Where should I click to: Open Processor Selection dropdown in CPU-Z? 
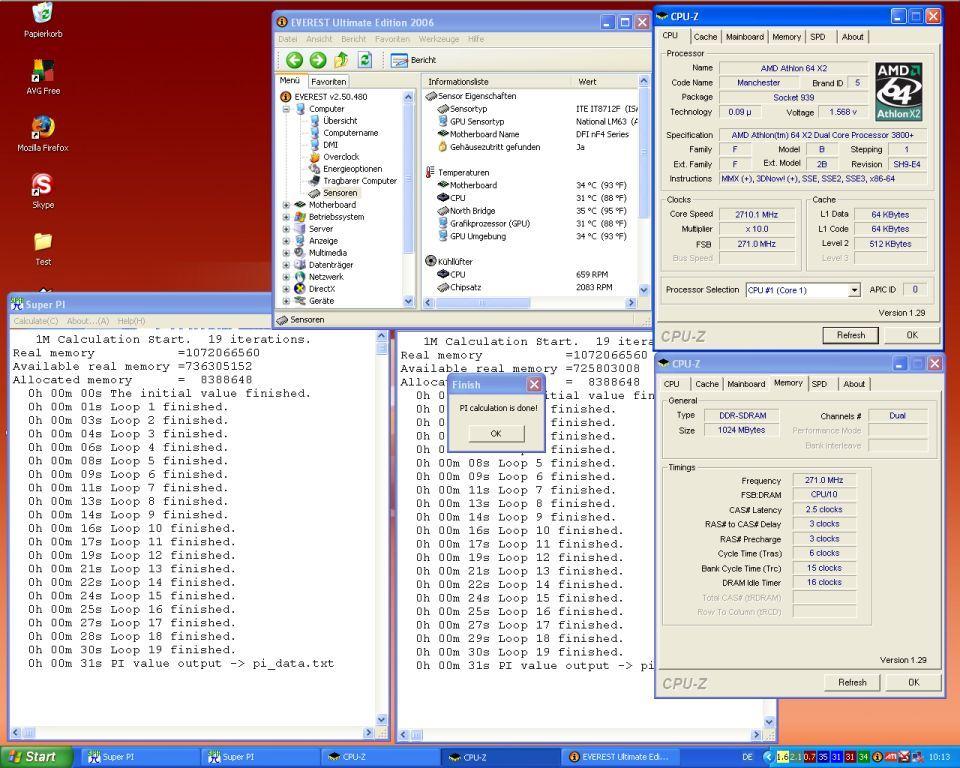tap(854, 290)
